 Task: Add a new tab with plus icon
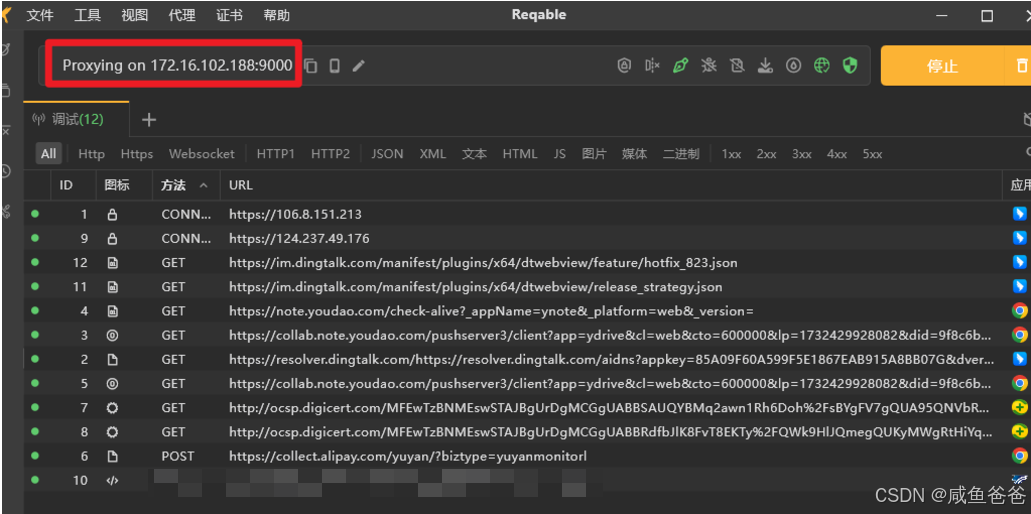149,120
